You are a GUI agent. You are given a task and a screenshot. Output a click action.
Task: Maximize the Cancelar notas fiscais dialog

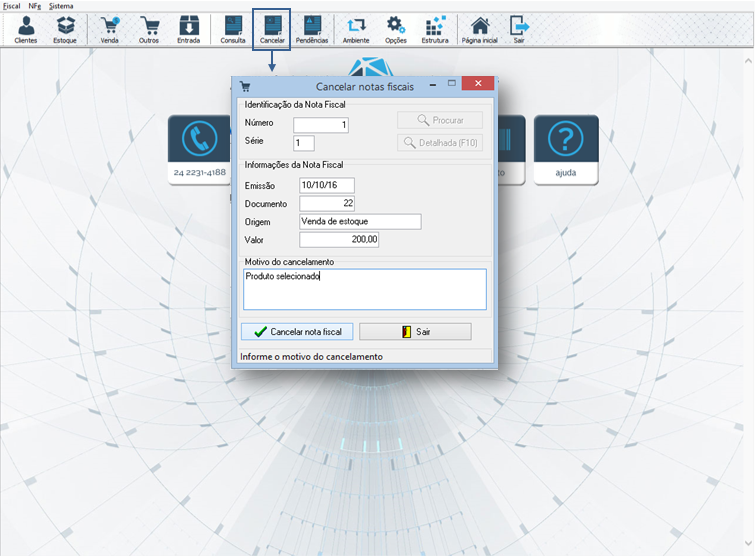tap(452, 83)
